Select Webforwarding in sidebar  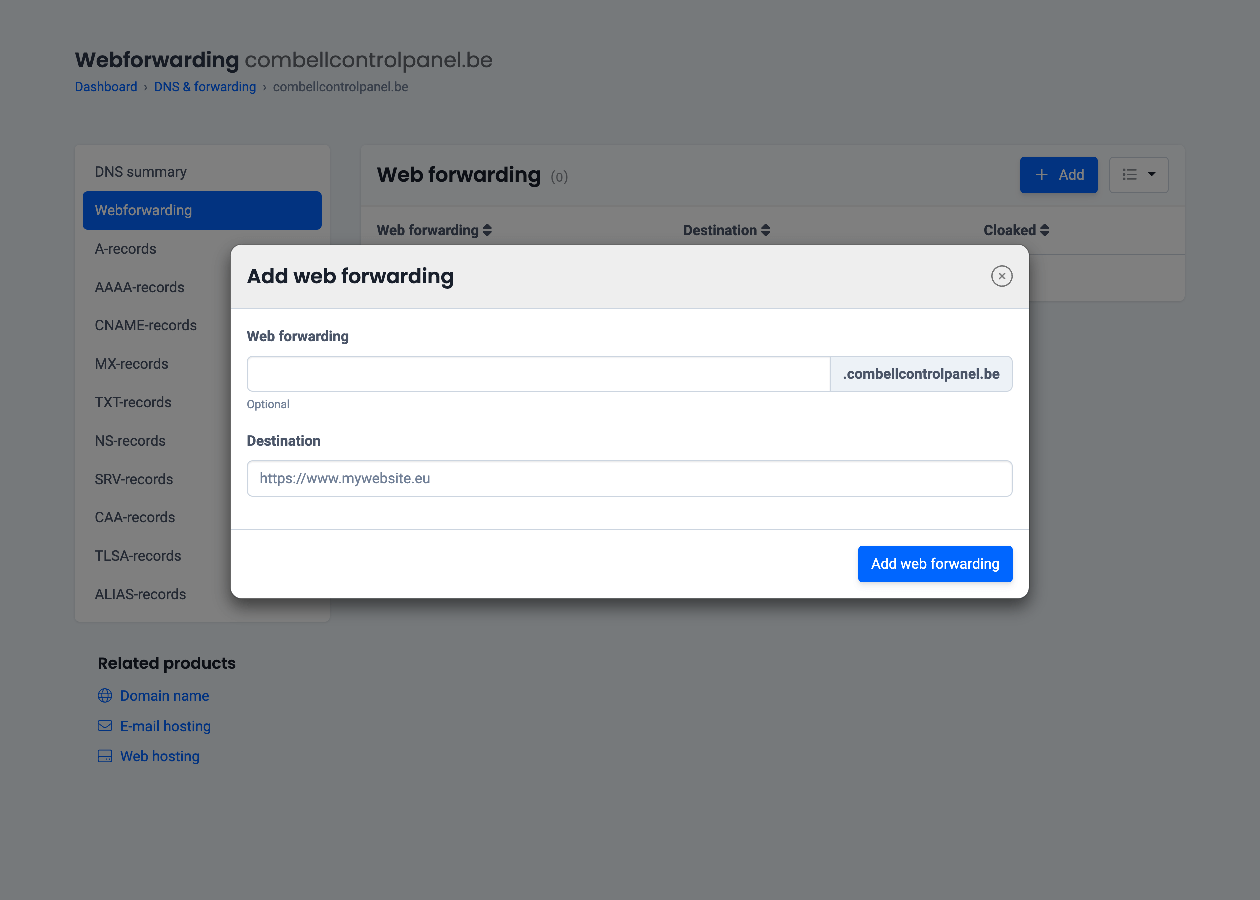202,210
